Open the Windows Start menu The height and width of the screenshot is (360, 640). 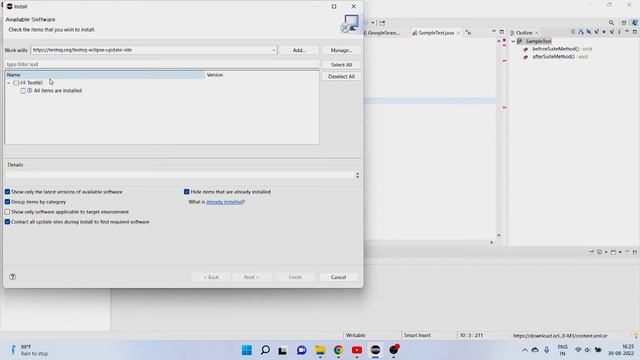247,350
